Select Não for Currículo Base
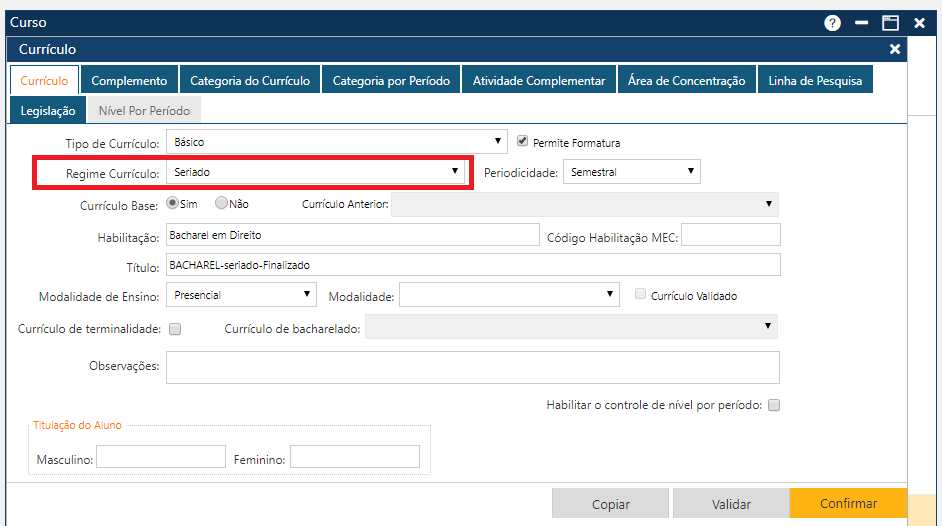The width and height of the screenshot is (942, 526). coord(221,203)
